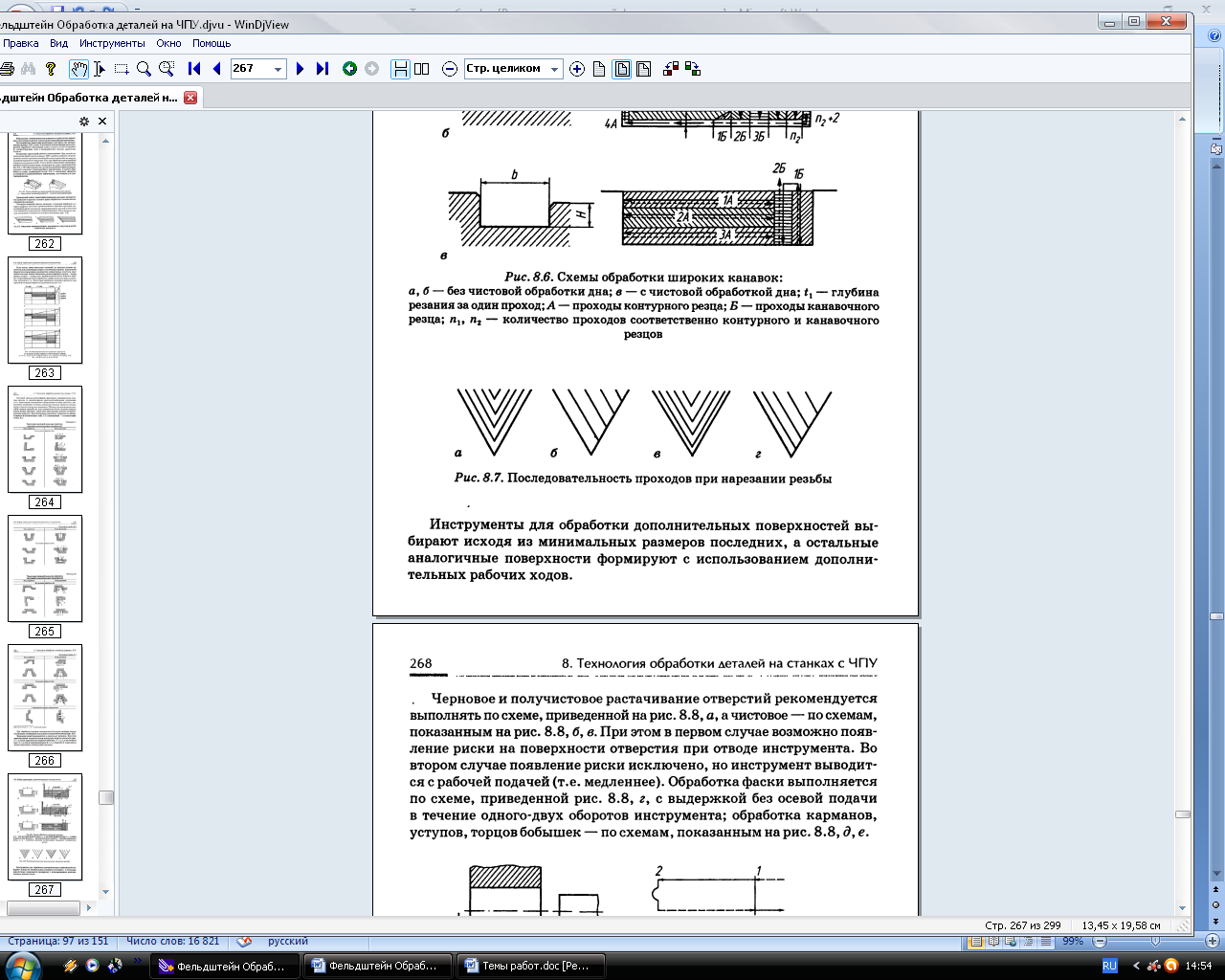Go to the next page
The width and height of the screenshot is (1225, 980).
point(301,69)
